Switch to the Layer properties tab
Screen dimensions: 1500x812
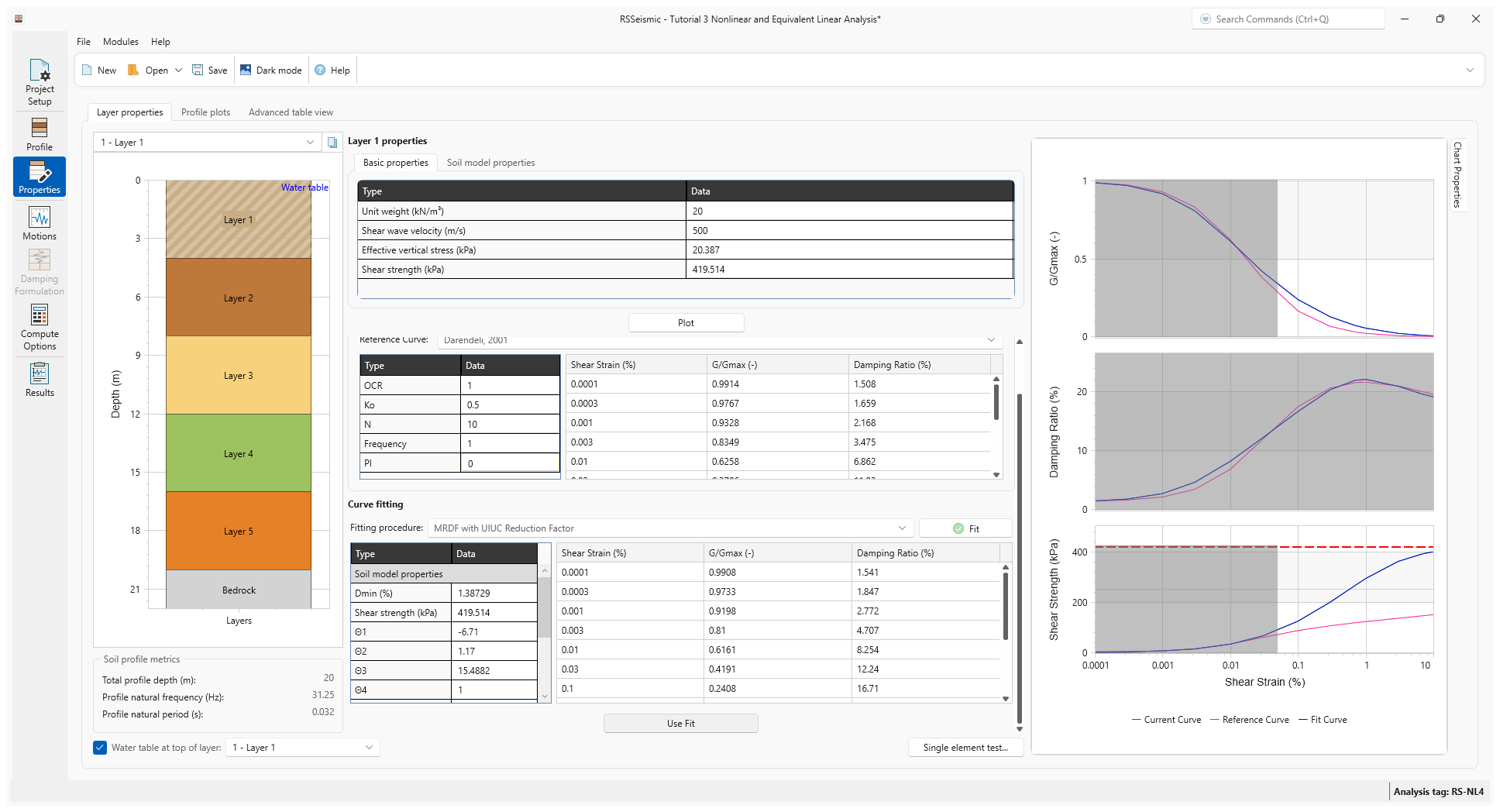(x=129, y=112)
